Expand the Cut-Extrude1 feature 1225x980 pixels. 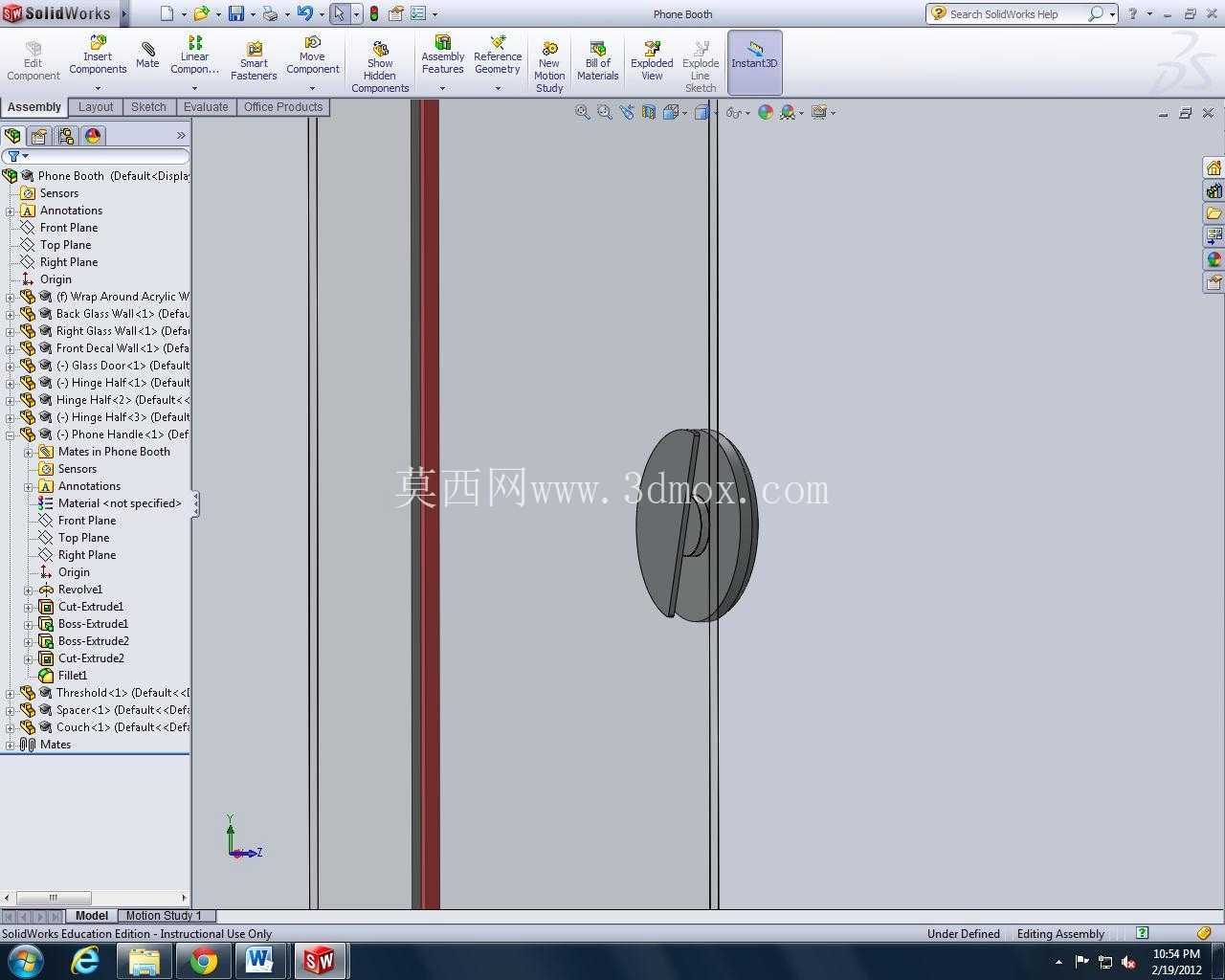[x=29, y=607]
